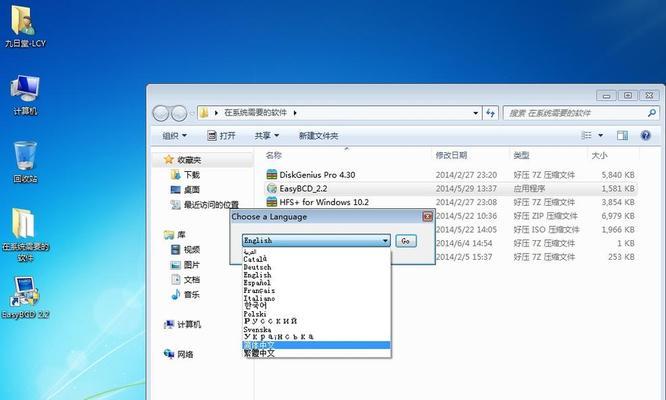Sort by 名称 column header
Image resolution: width=666 pixels, height=400 pixels.
coord(274,155)
